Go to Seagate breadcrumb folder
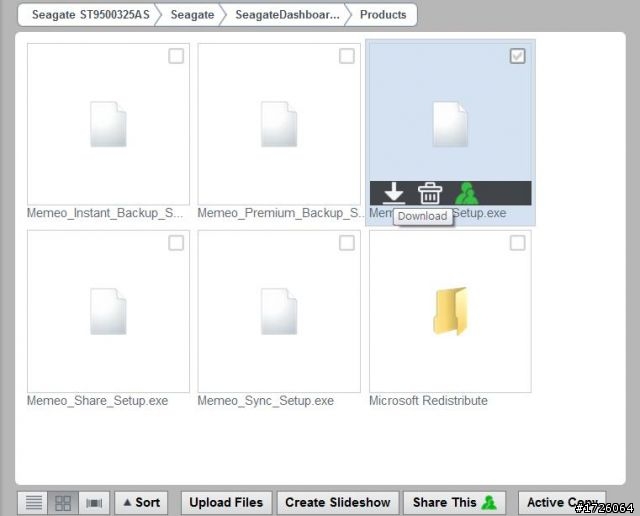The image size is (640, 516). (x=192, y=15)
